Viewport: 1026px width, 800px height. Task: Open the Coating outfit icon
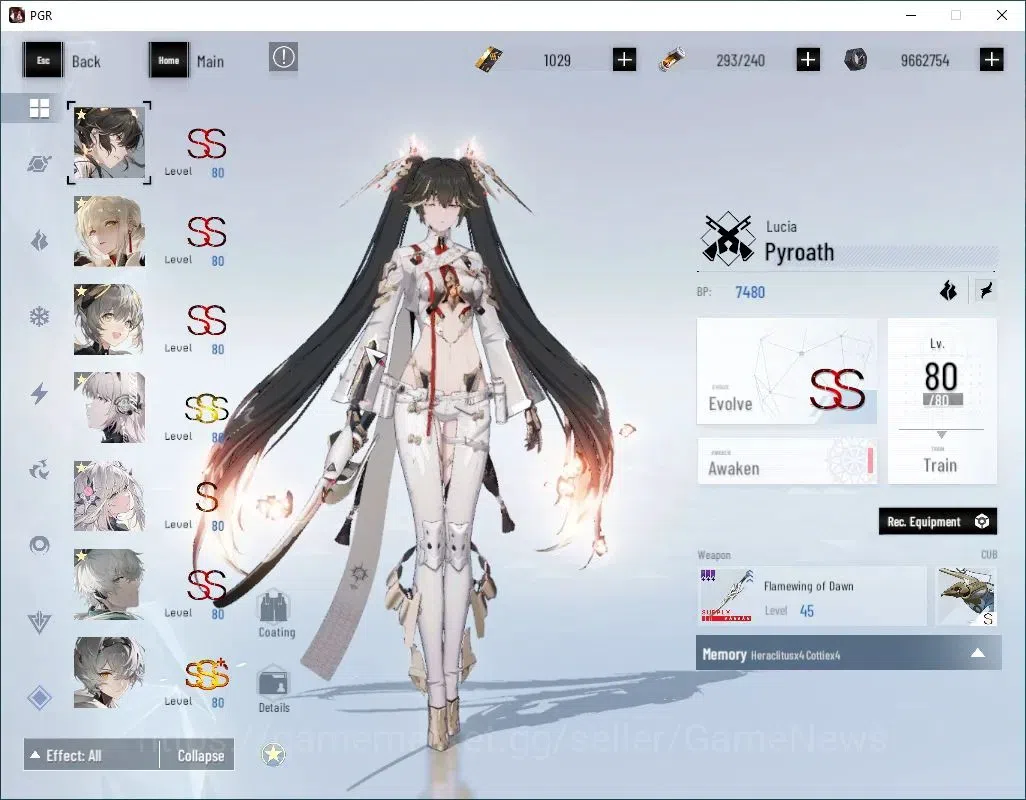click(x=275, y=615)
